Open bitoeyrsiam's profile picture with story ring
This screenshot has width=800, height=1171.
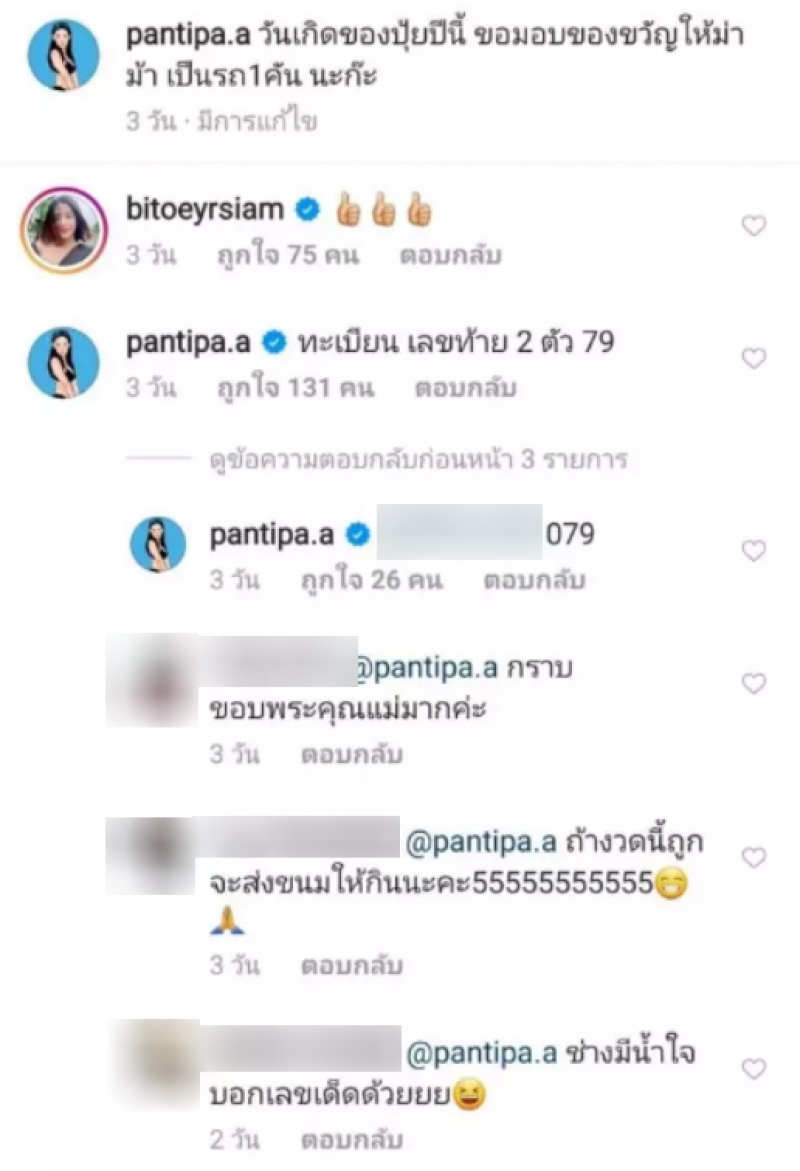pos(63,229)
